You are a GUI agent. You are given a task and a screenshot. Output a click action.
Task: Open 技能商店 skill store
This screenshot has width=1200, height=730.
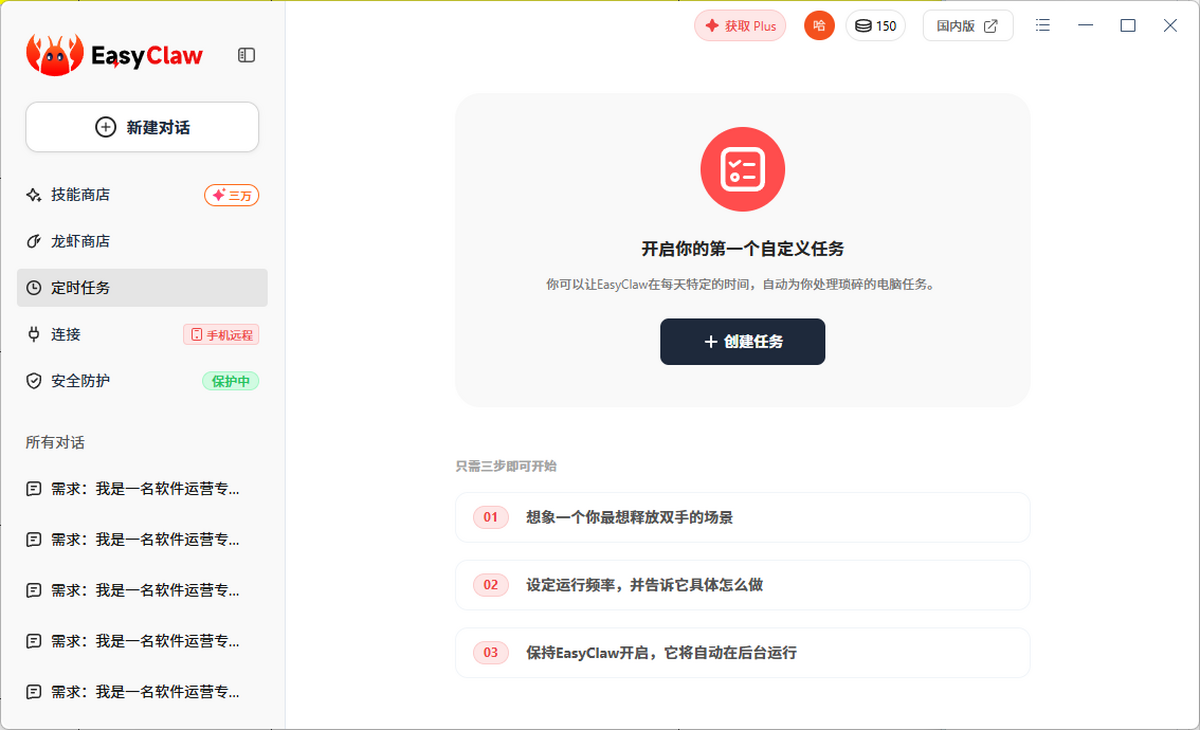pyautogui.click(x=80, y=195)
